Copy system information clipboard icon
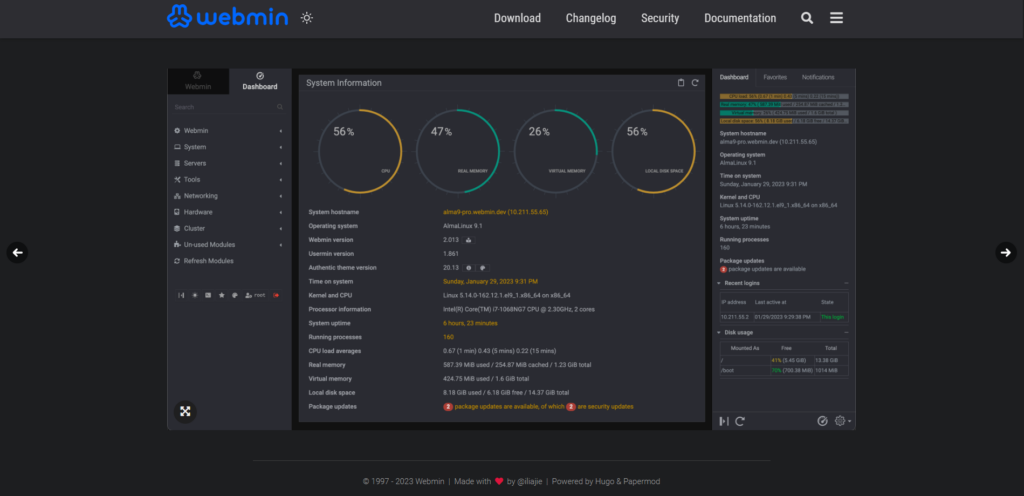This screenshot has height=496, width=1024. coord(681,83)
